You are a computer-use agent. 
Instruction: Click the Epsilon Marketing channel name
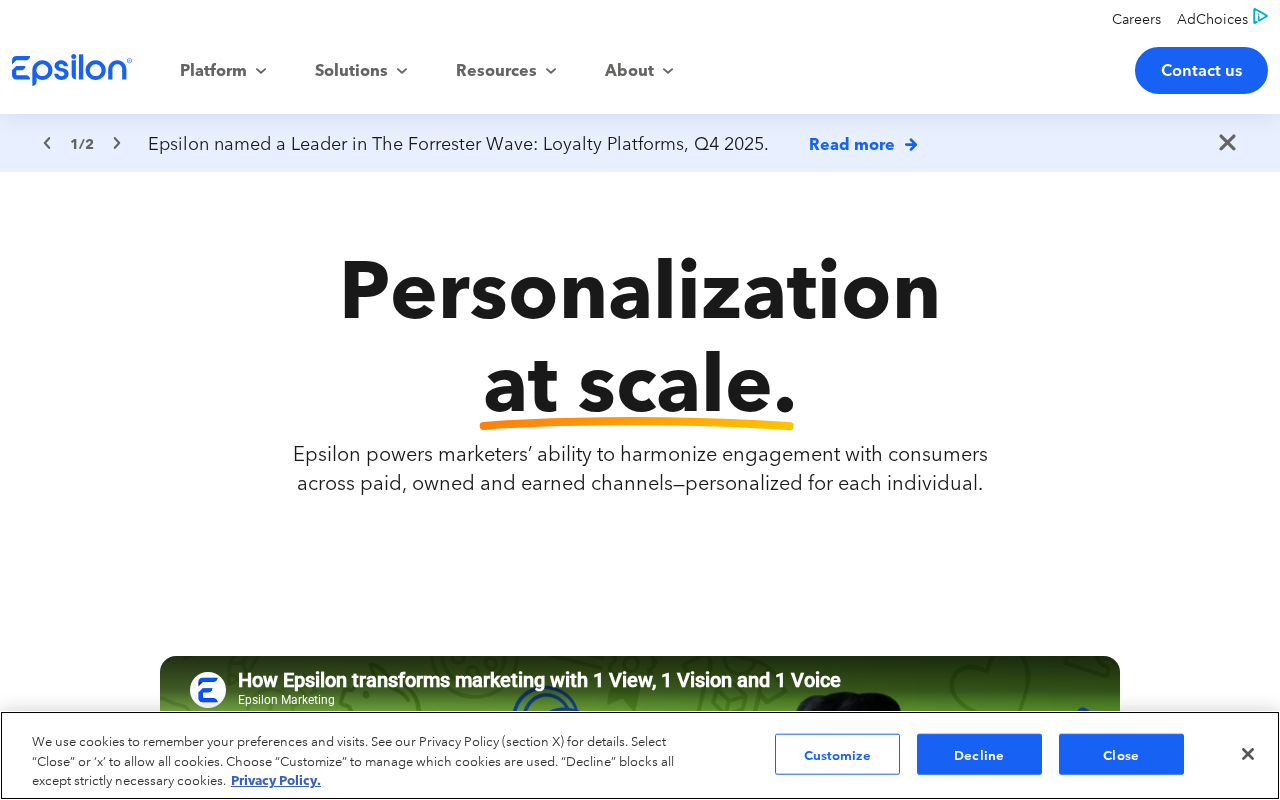coord(286,700)
